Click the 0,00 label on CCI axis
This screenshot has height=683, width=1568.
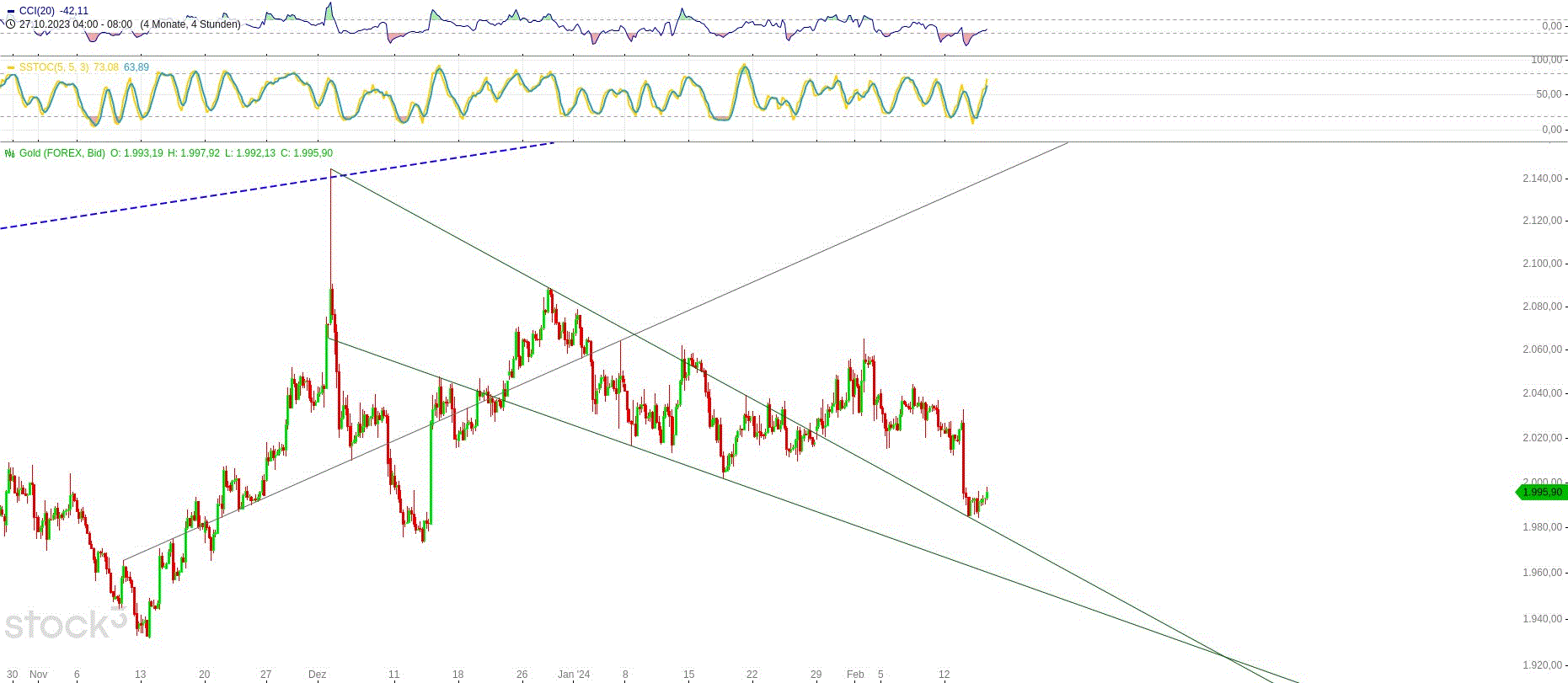[1552, 26]
